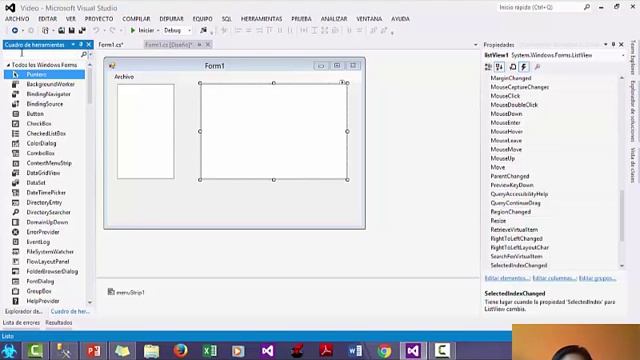Select ErrorProvider in the toolbox

point(44,232)
